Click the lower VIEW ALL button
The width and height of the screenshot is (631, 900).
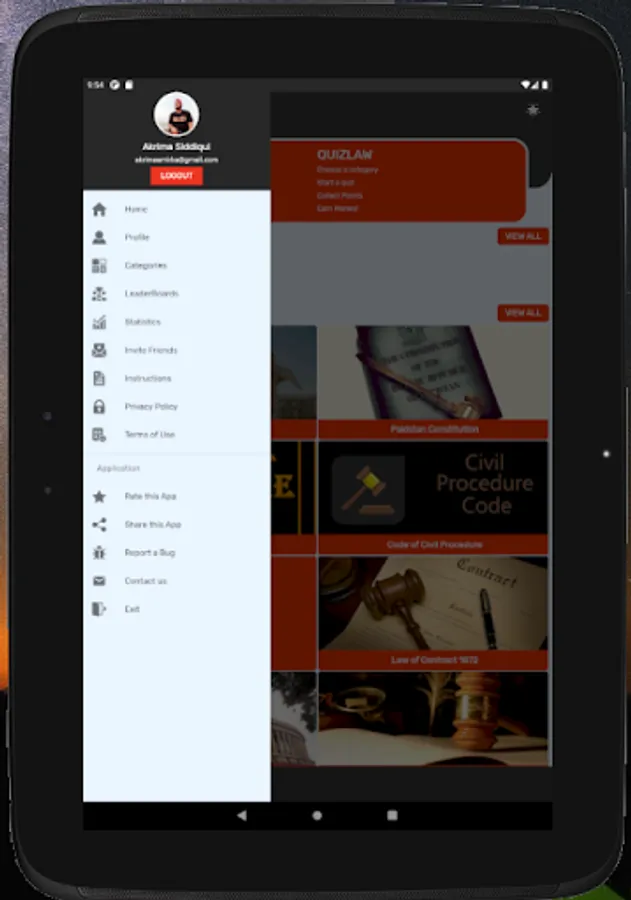click(523, 313)
